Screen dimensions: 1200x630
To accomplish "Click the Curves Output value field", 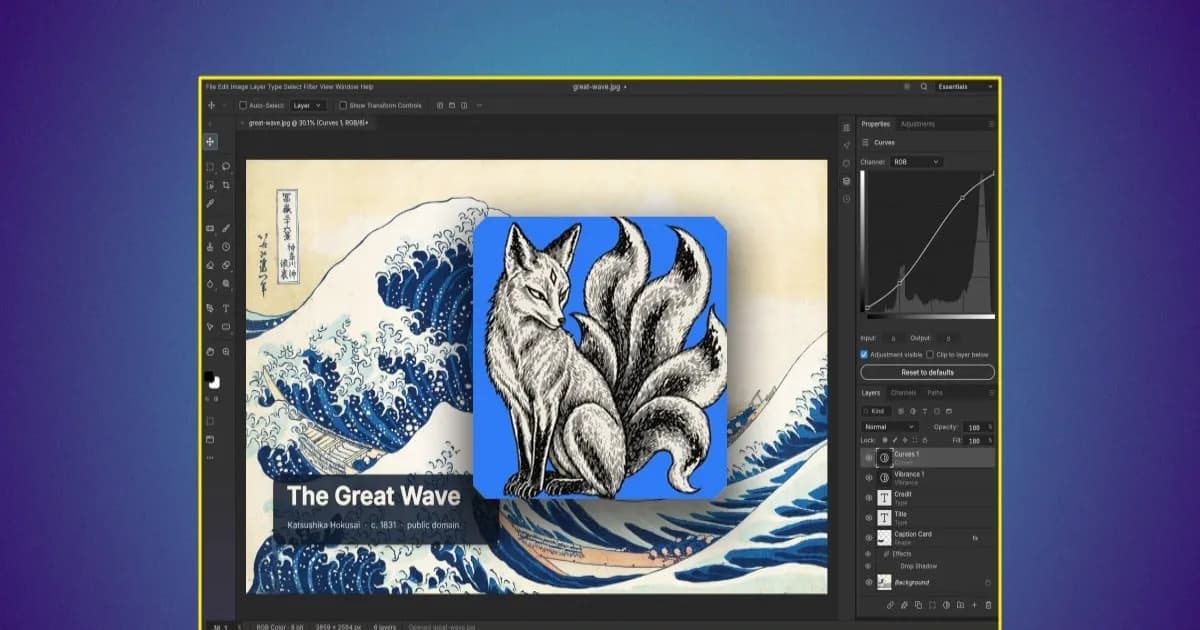I will [949, 338].
